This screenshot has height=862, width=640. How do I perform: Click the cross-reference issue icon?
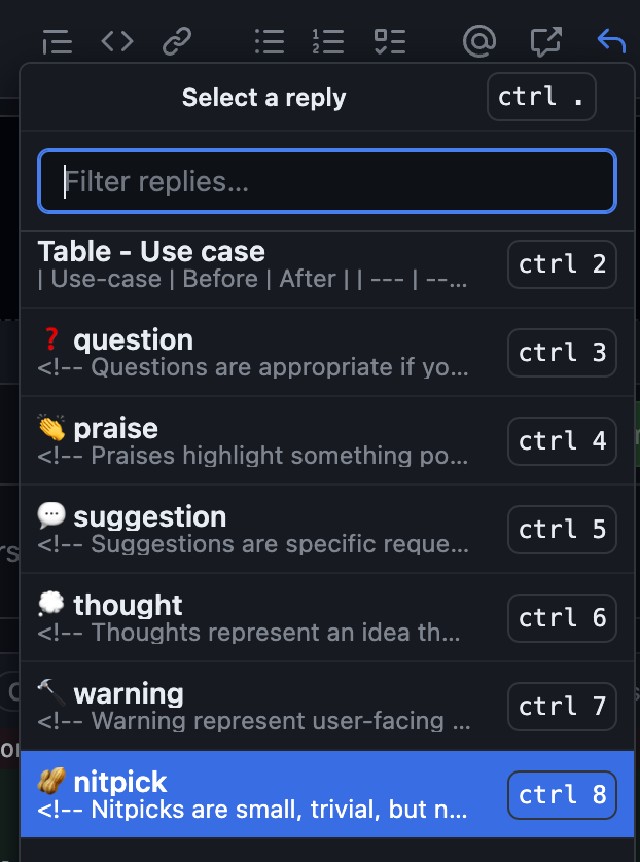point(546,42)
